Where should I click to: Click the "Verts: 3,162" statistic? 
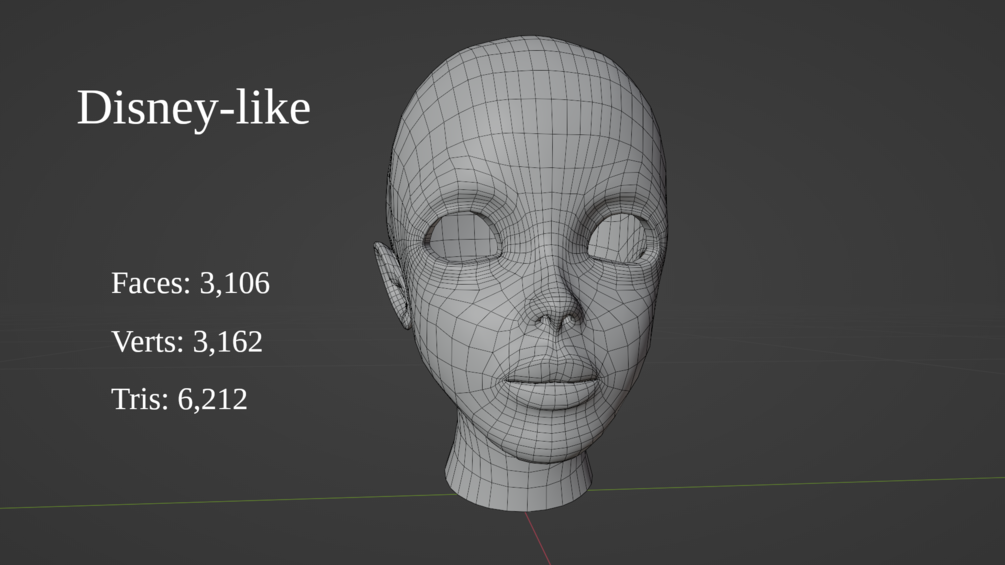pyautogui.click(x=187, y=341)
